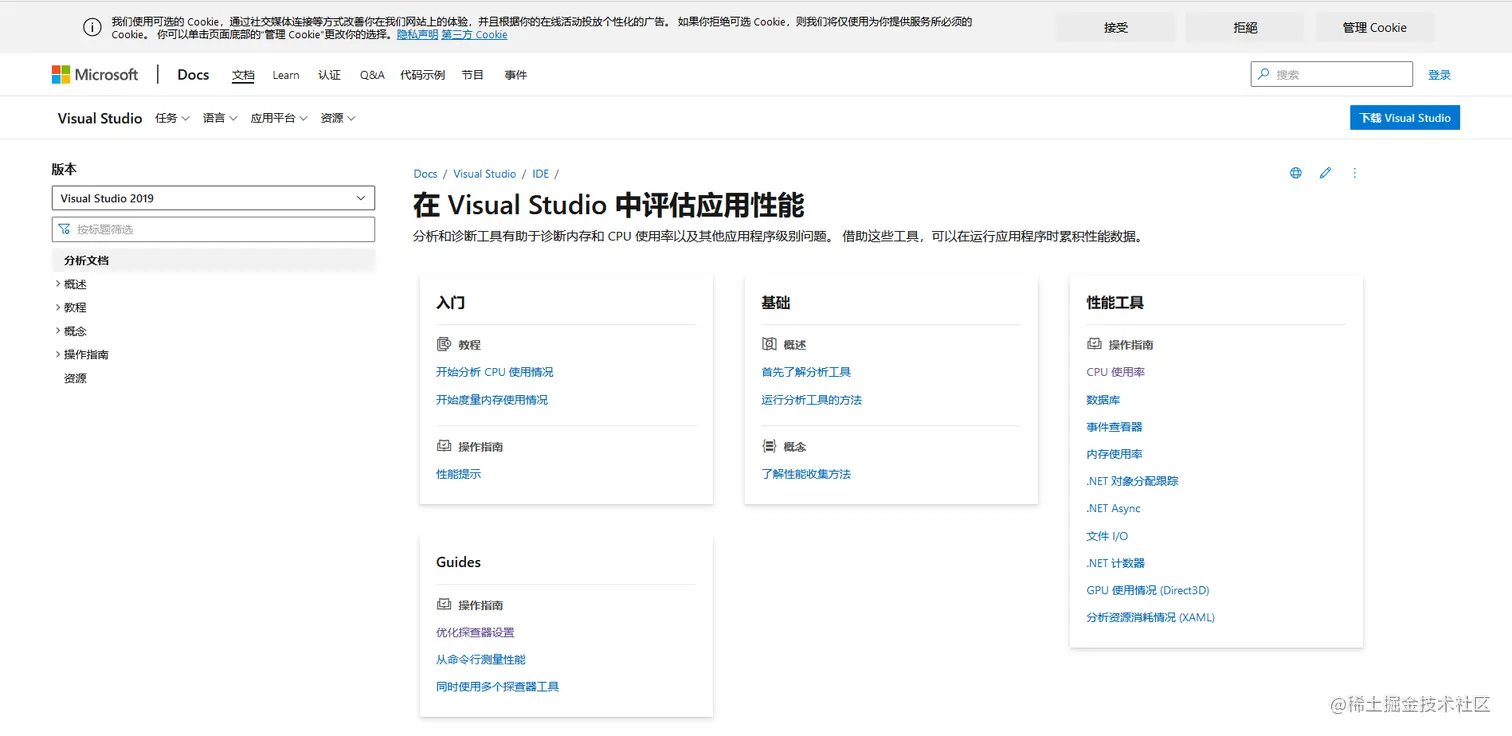
Task: Open the language/globe icon near the breadcrumb
Action: coord(1295,173)
